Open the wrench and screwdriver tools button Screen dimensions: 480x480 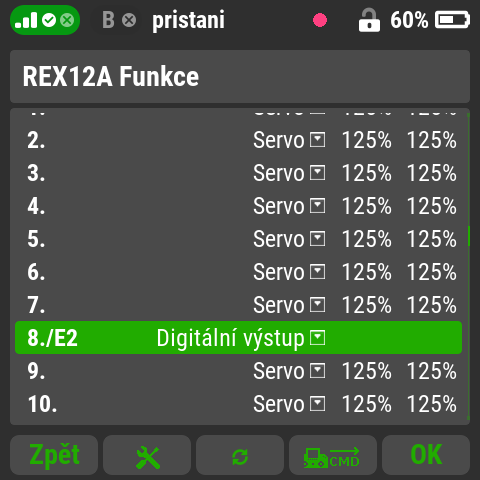click(x=147, y=455)
